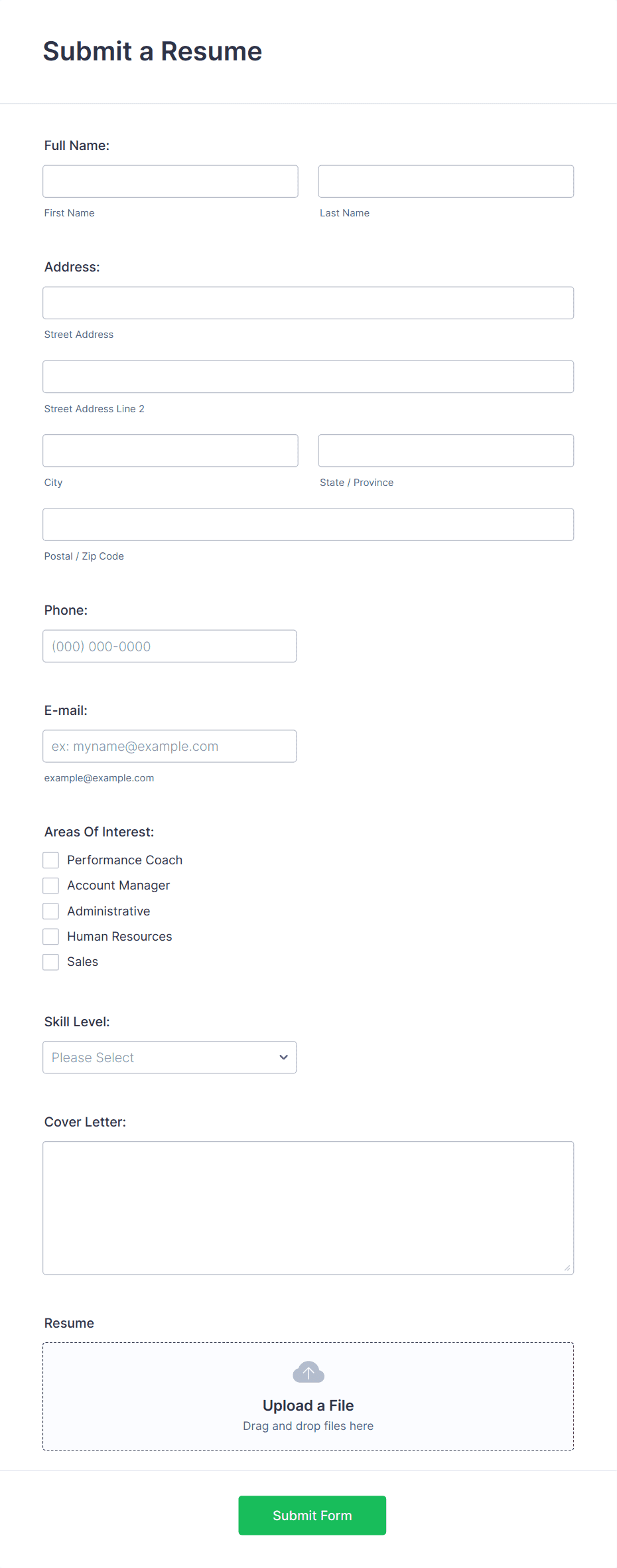Image resolution: width=617 pixels, height=1568 pixels.
Task: Check the Account Manager checkbox
Action: [x=50, y=885]
